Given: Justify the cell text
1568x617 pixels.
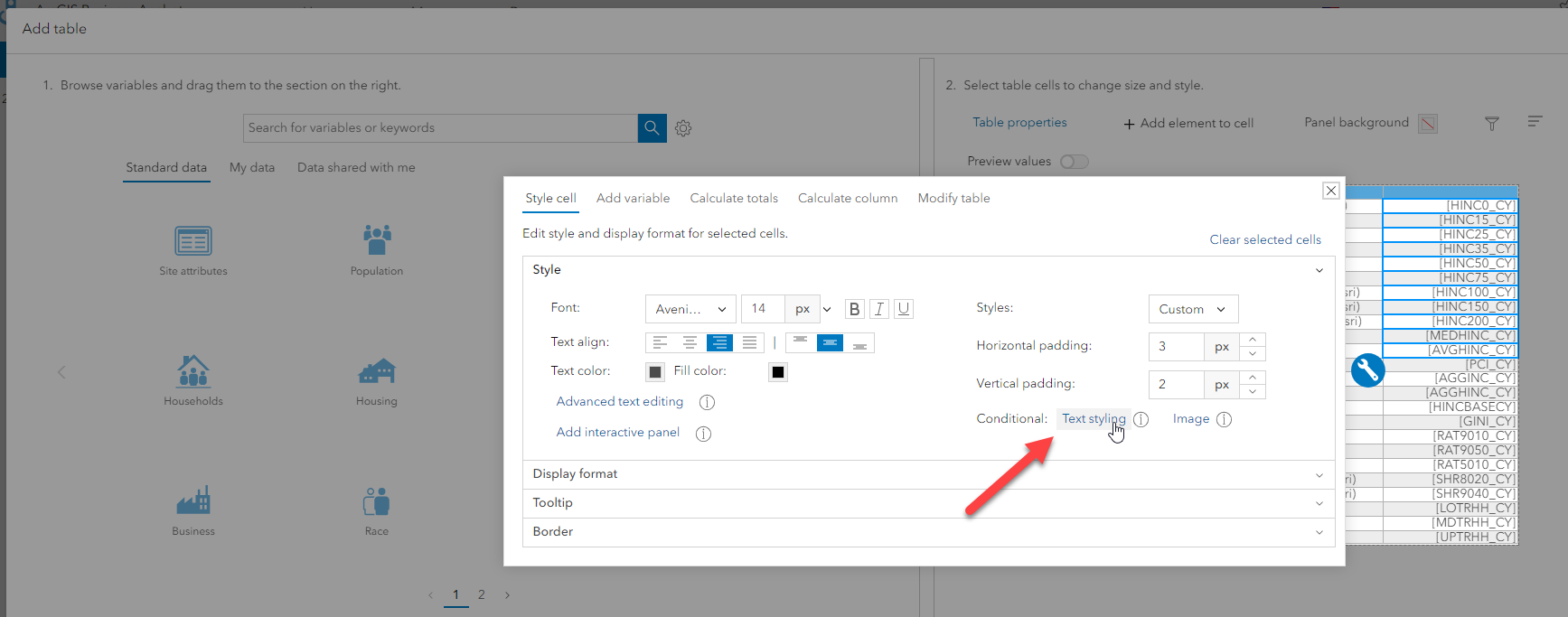Looking at the screenshot, I should pos(749,343).
